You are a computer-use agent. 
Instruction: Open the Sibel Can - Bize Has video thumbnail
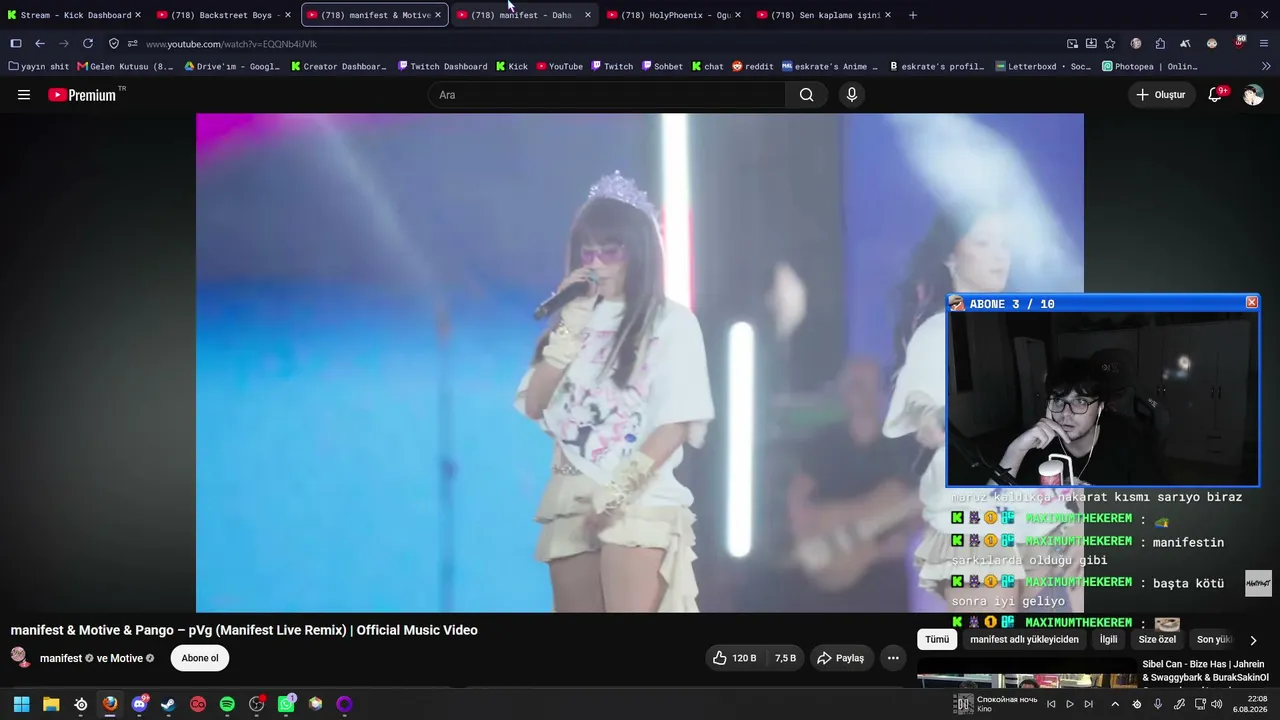[x=1027, y=673]
